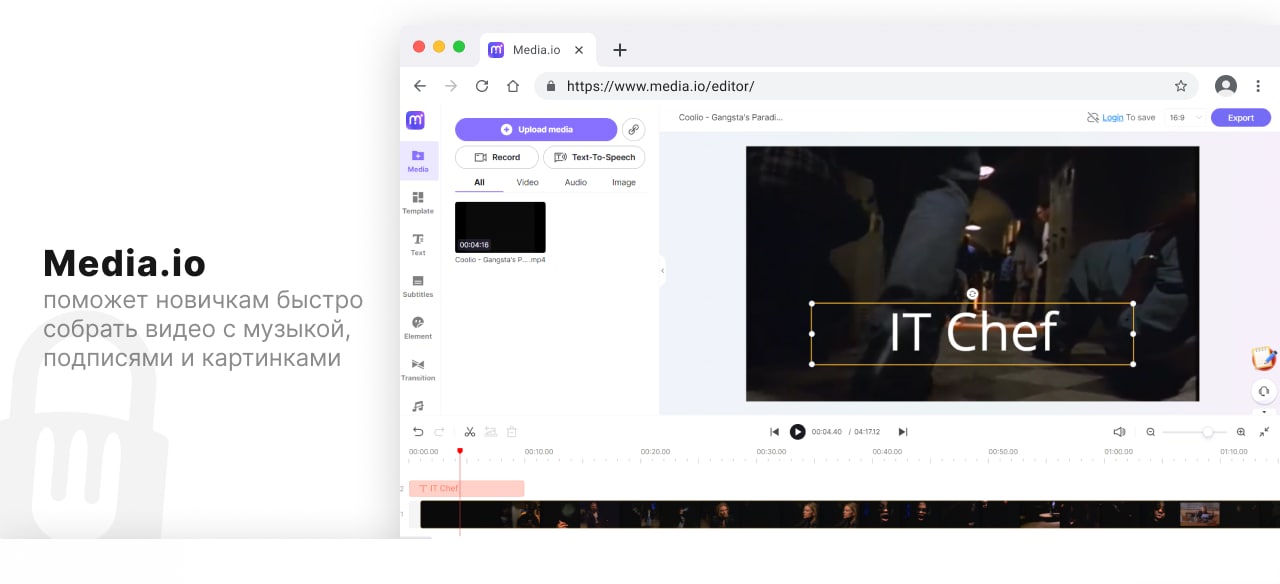
Task: Switch to the All media tab
Action: [x=479, y=182]
